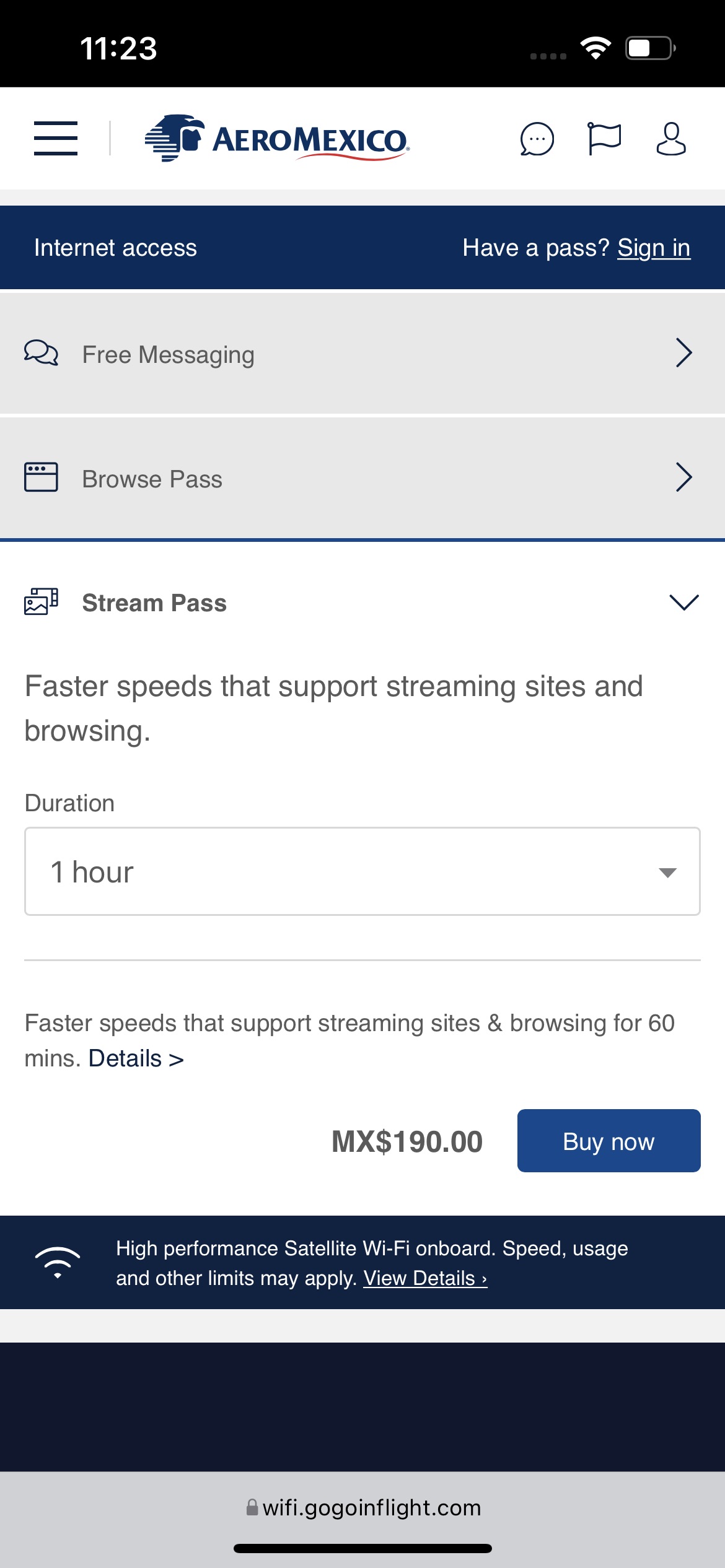Tap the Stream Pass media icon
The width and height of the screenshot is (725, 1568).
[x=41, y=601]
